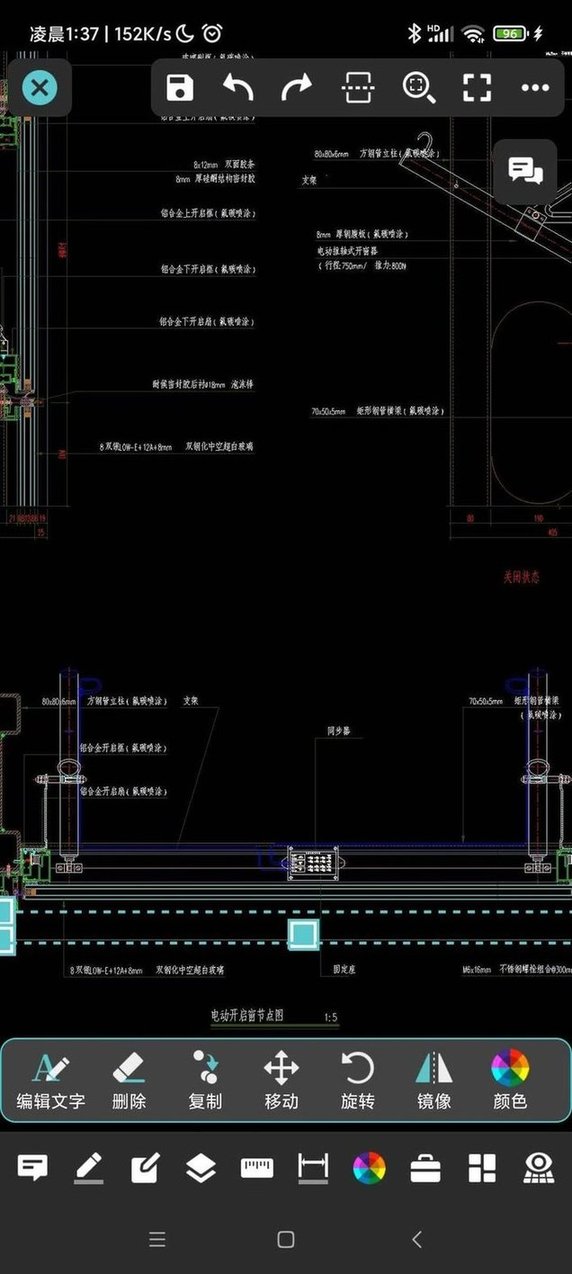Screen dimensions: 572x1274
Task: Select the ruler measure tool
Action: pos(257,1168)
